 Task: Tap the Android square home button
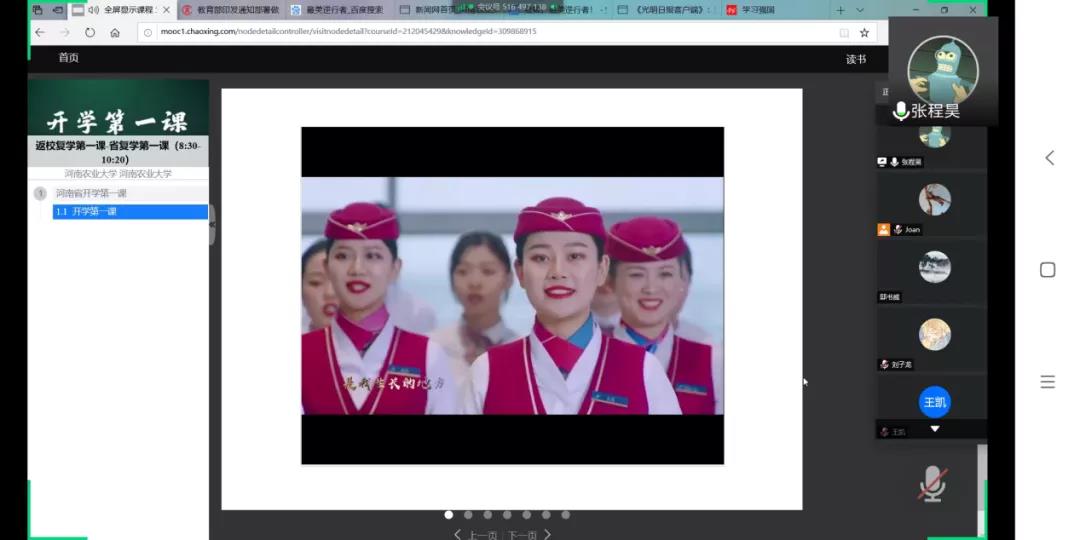pos(1048,270)
